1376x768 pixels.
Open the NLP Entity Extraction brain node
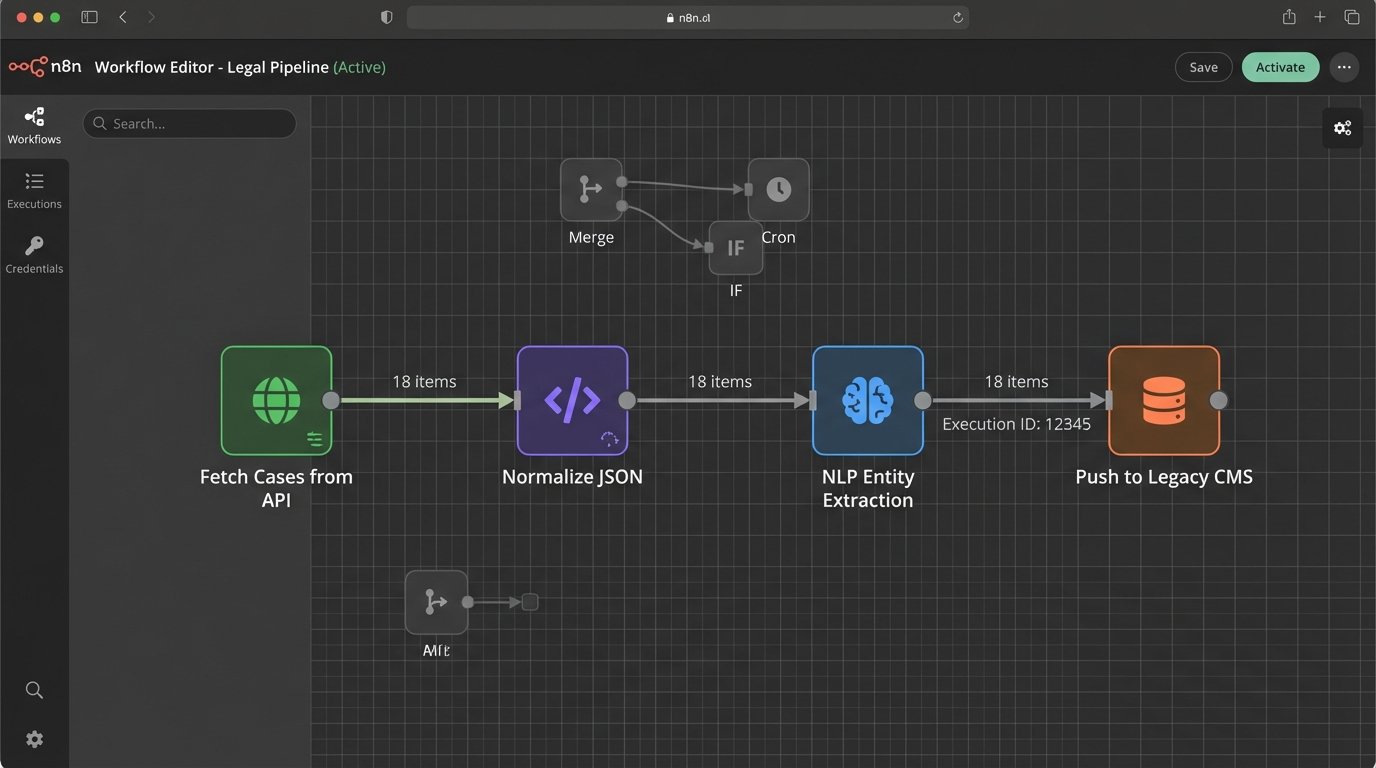click(x=867, y=400)
